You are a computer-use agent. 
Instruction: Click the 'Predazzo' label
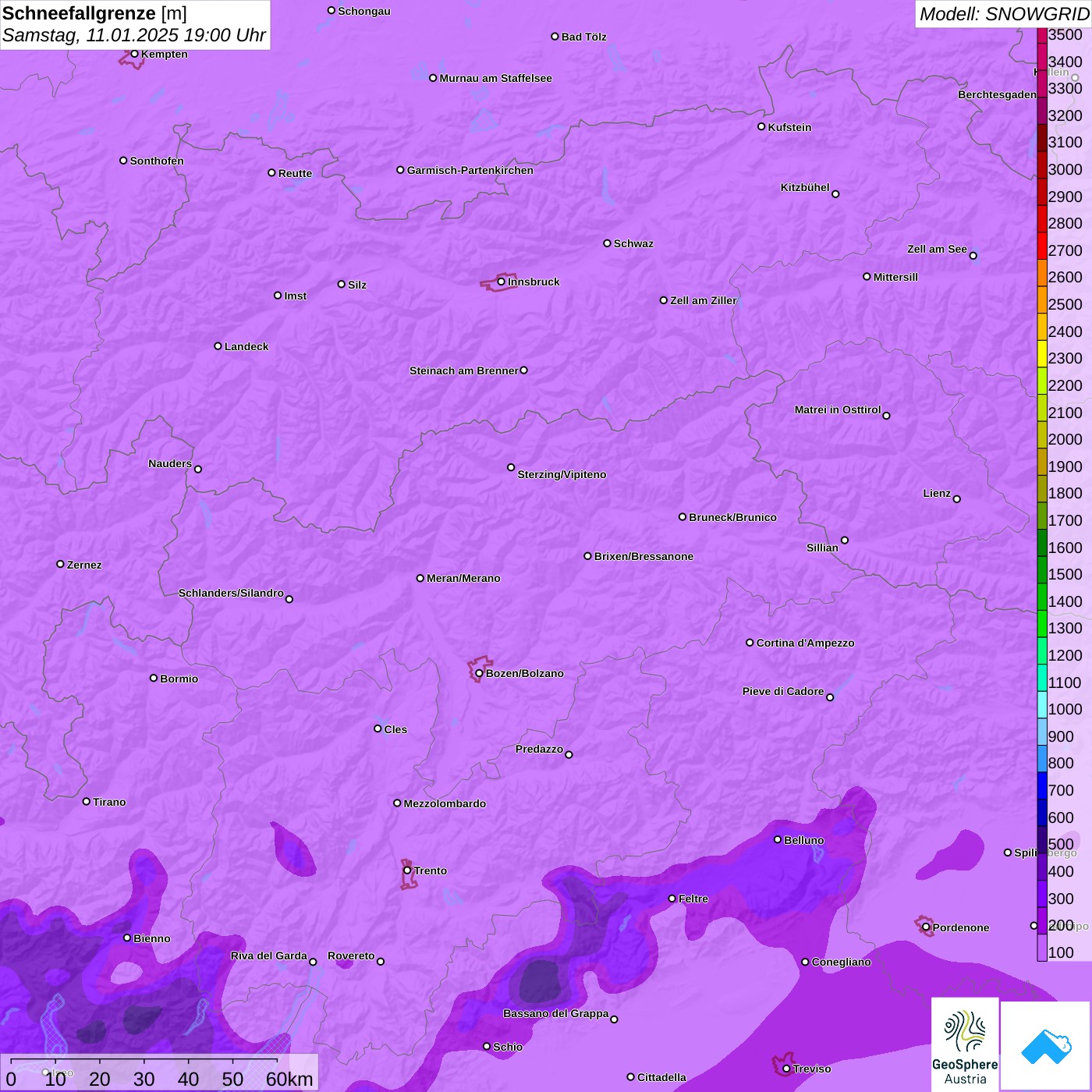point(539,749)
